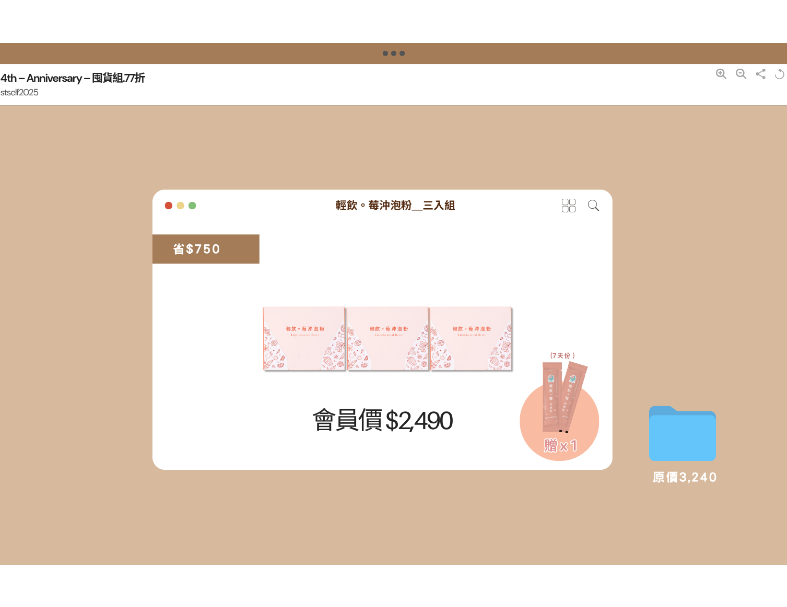
Task: Click the zoom out magnifier icon
Action: [x=741, y=74]
